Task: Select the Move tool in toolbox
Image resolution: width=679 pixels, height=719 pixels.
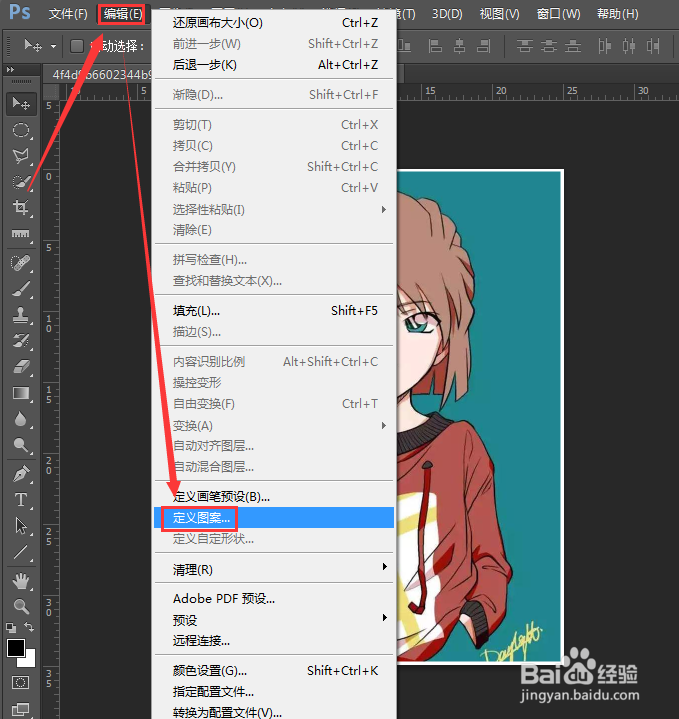Action: 21,104
